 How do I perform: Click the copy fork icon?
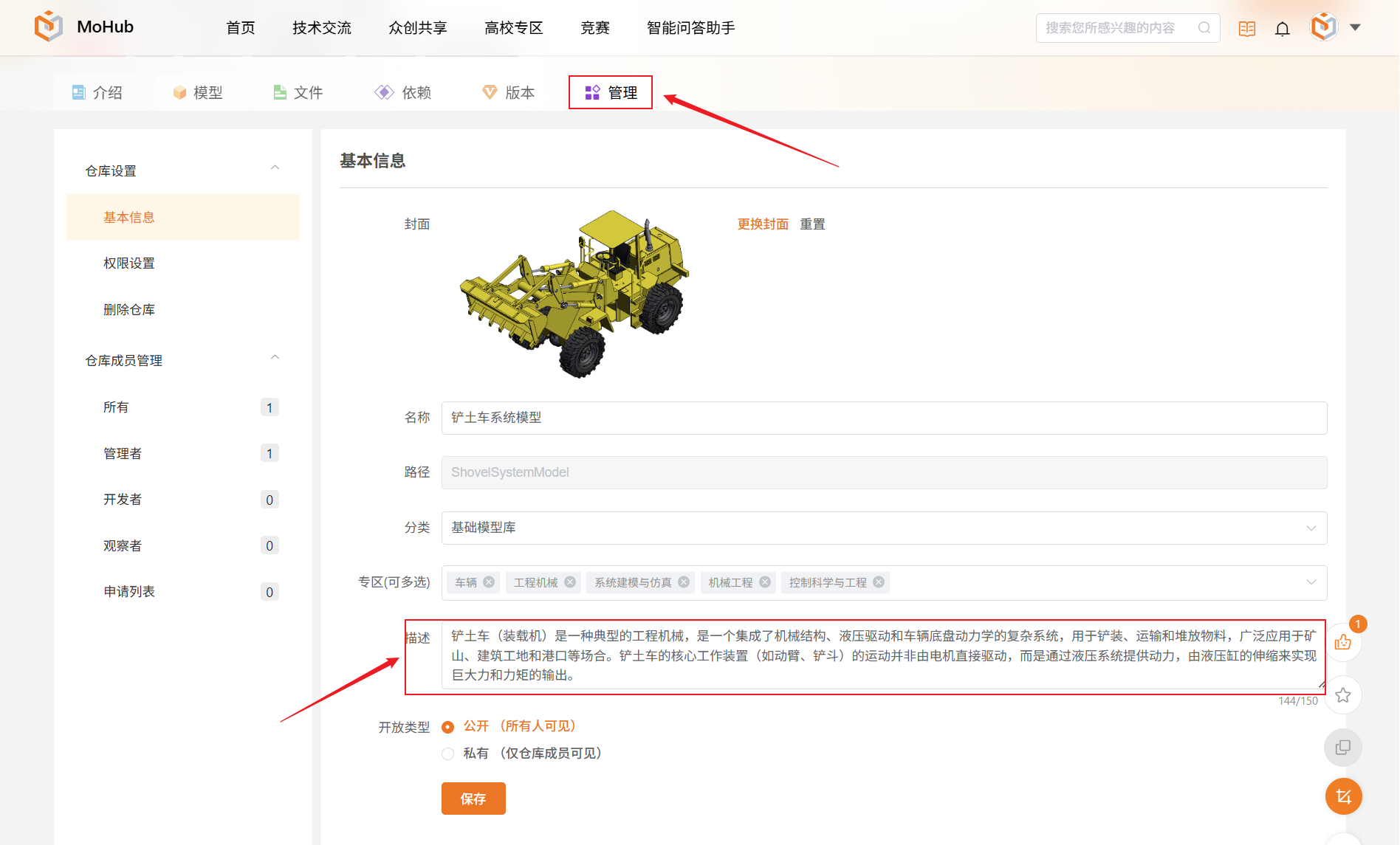1343,748
